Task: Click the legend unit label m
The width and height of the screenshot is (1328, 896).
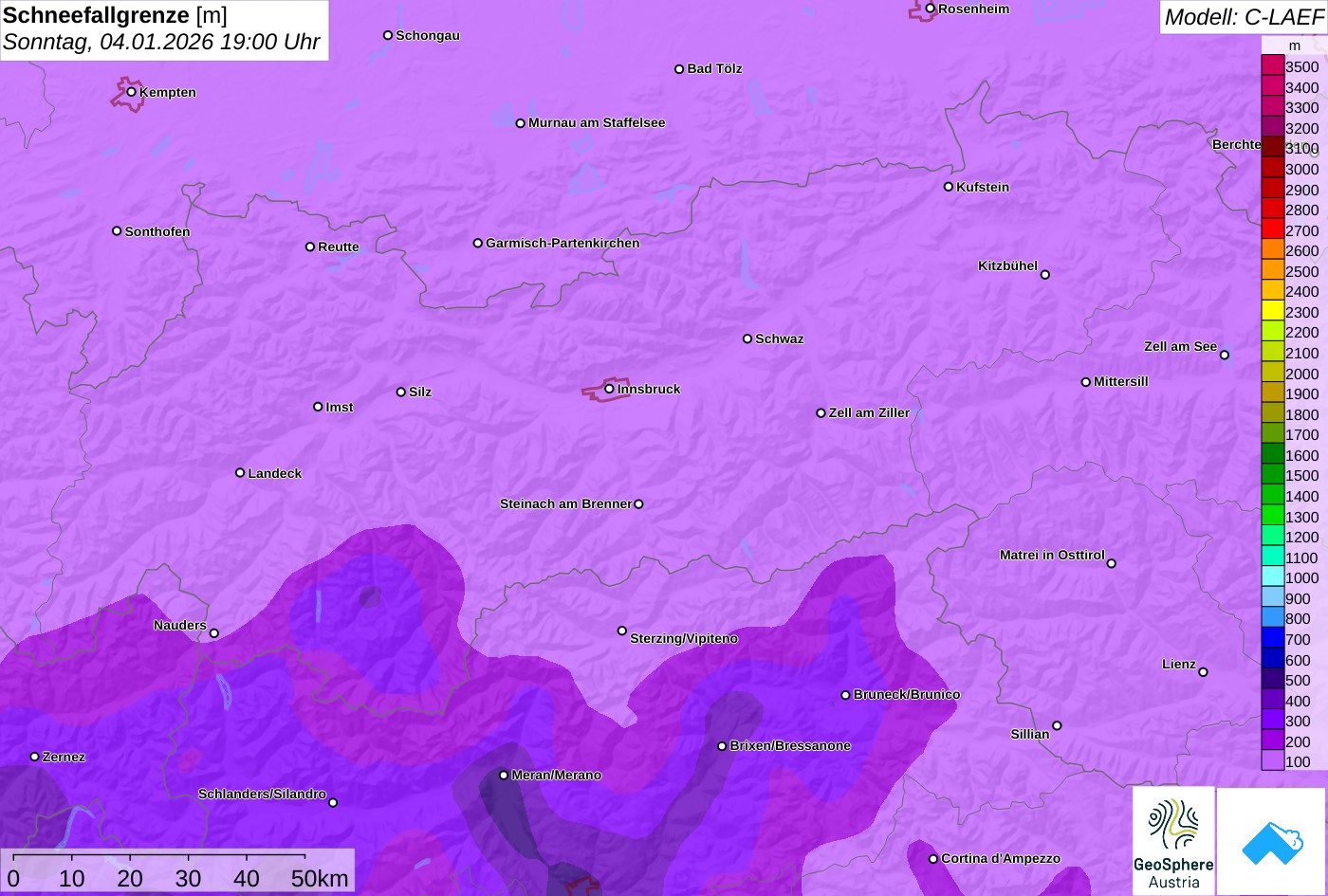Action: pos(1294,46)
